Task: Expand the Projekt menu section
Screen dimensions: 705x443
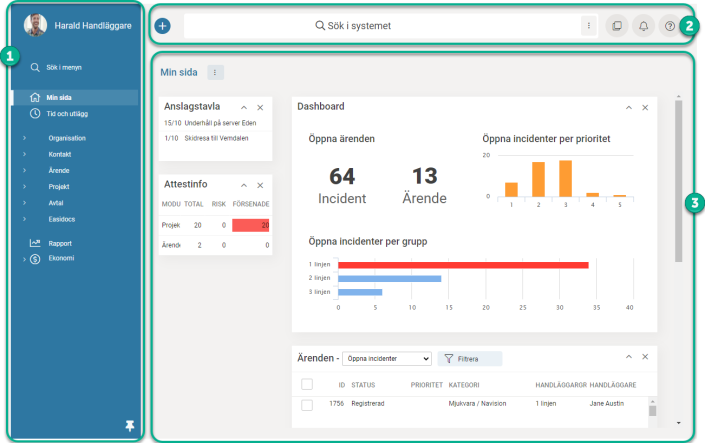Action: pyautogui.click(x=58, y=186)
